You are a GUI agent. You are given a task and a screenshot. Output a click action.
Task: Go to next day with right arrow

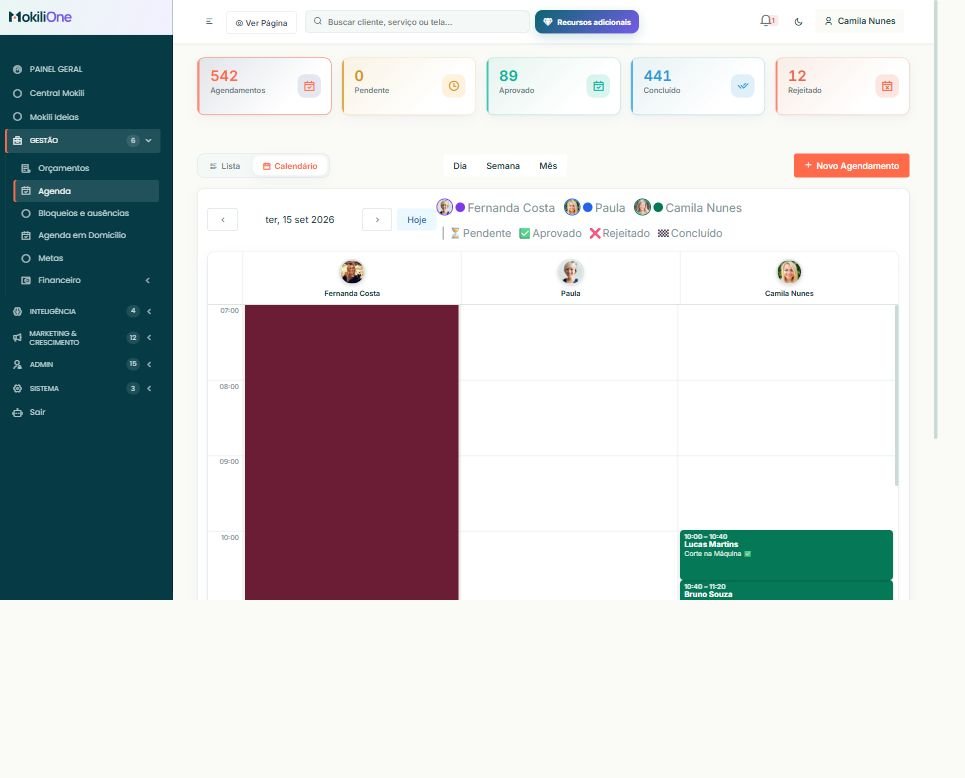pos(377,220)
